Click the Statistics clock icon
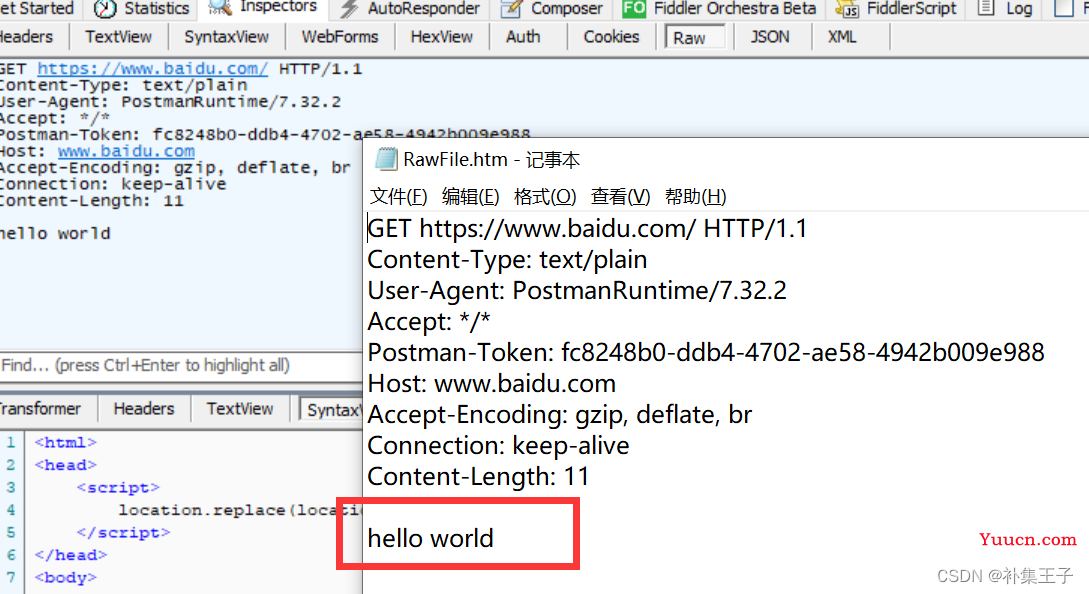Image resolution: width=1089 pixels, height=594 pixels. pos(105,8)
